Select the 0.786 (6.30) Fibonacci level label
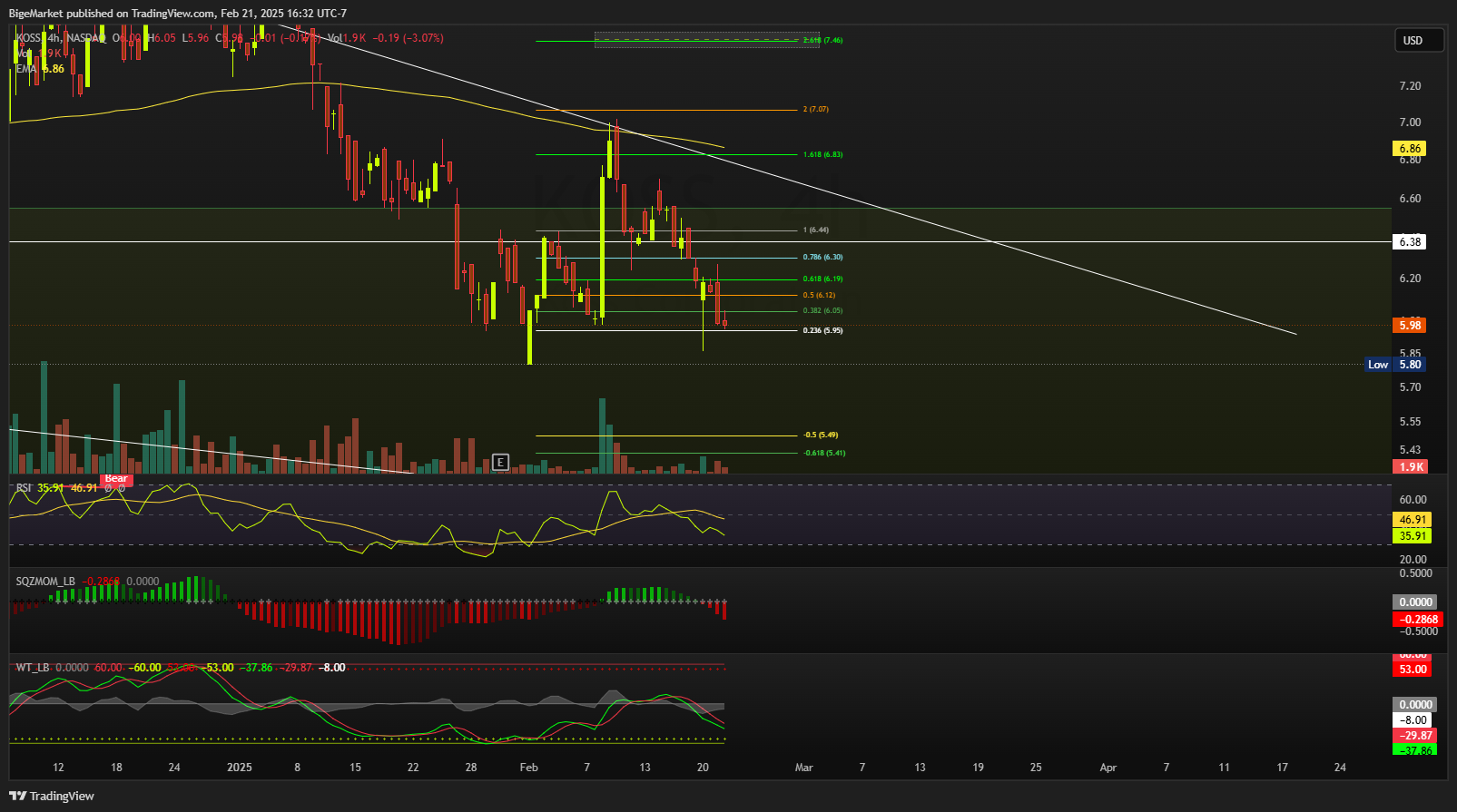The image size is (1457, 812). tap(822, 258)
